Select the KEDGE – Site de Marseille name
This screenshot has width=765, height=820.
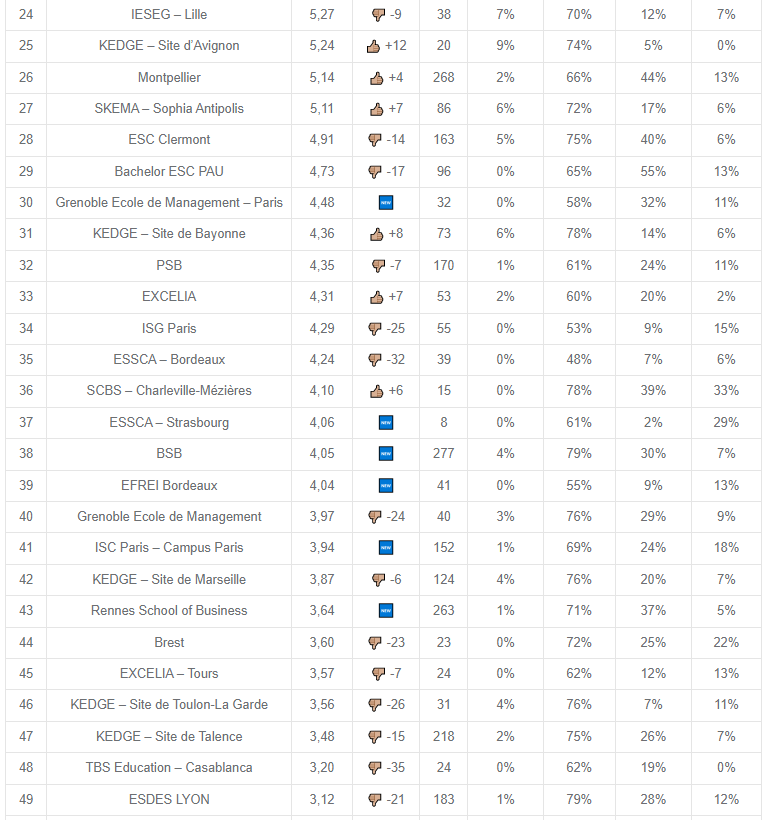[169, 580]
